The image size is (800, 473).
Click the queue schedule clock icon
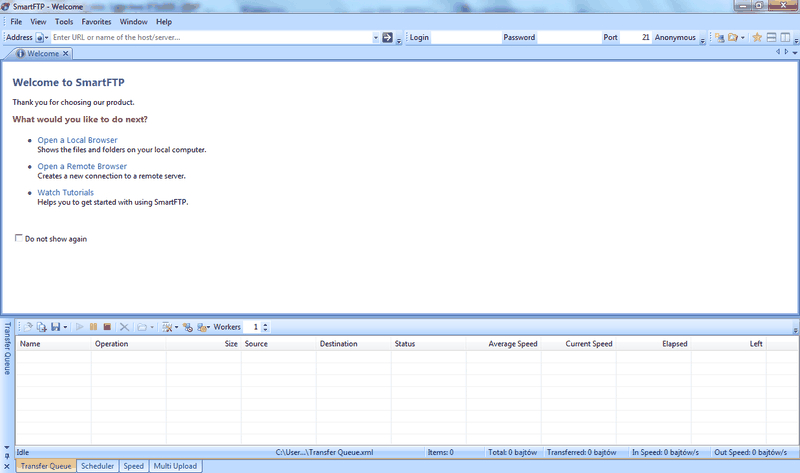click(188, 327)
